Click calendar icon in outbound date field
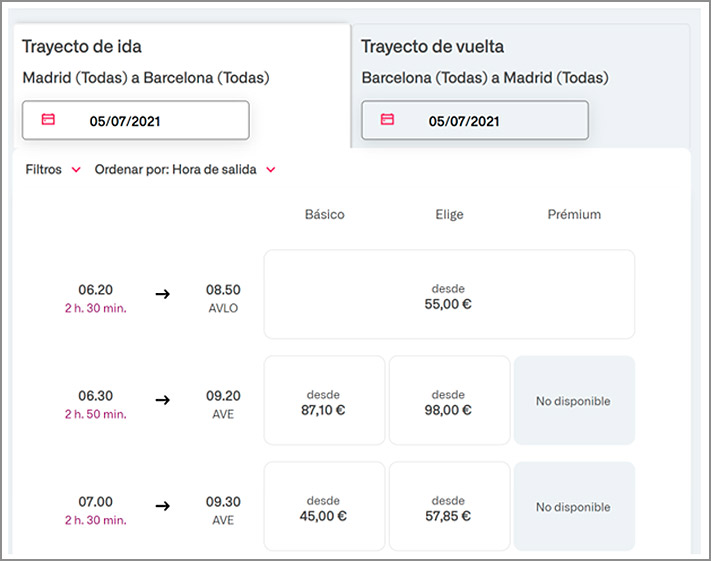The image size is (711, 561). (48, 120)
